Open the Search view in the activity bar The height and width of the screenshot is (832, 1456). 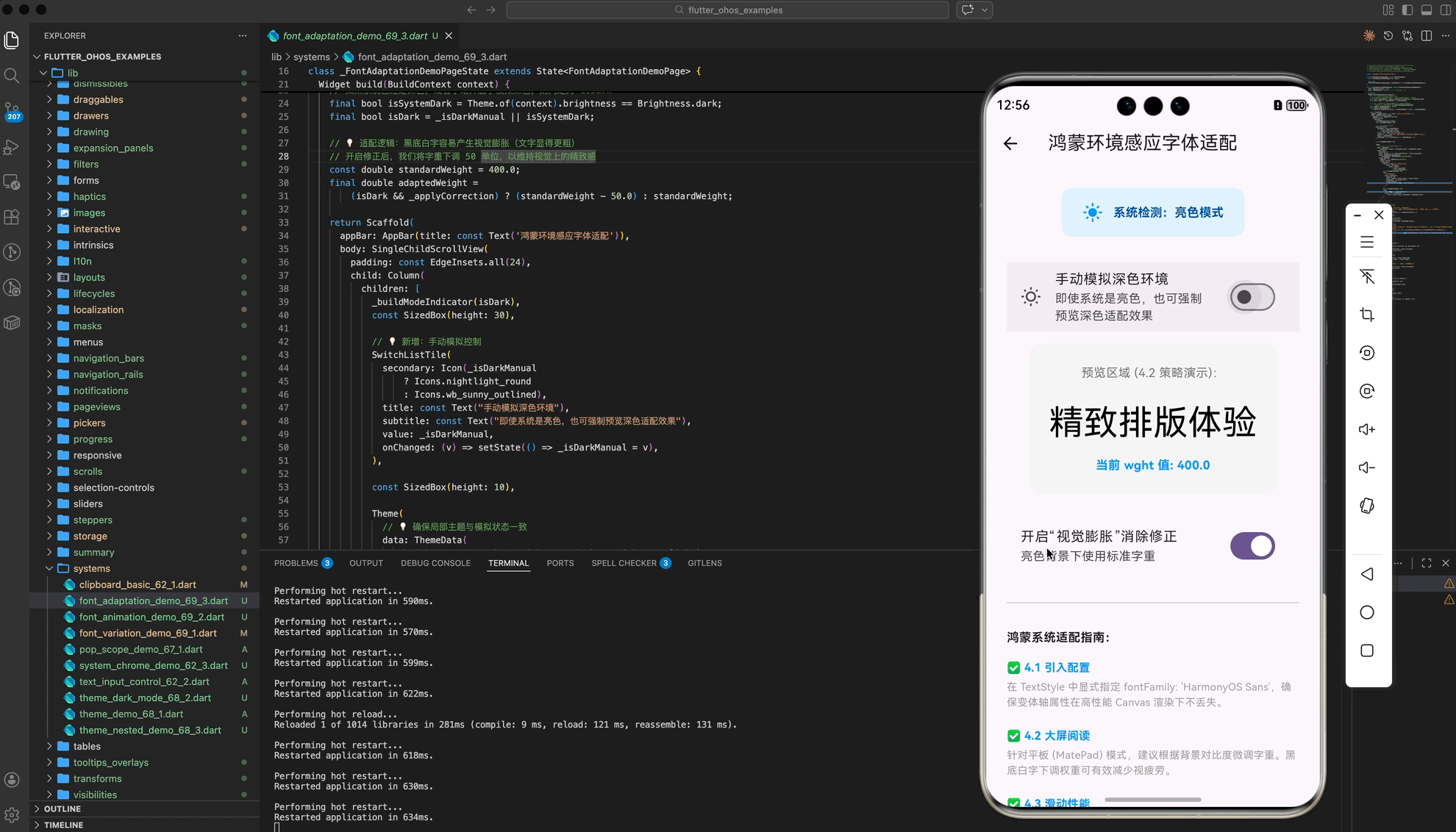pos(13,75)
